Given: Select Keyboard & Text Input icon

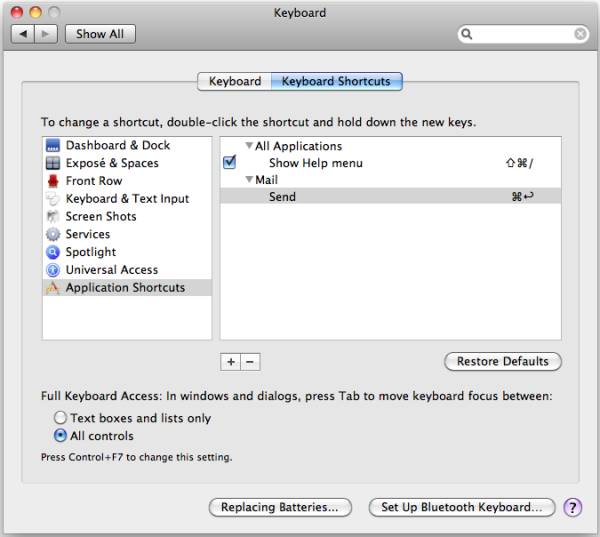Looking at the screenshot, I should (54, 199).
